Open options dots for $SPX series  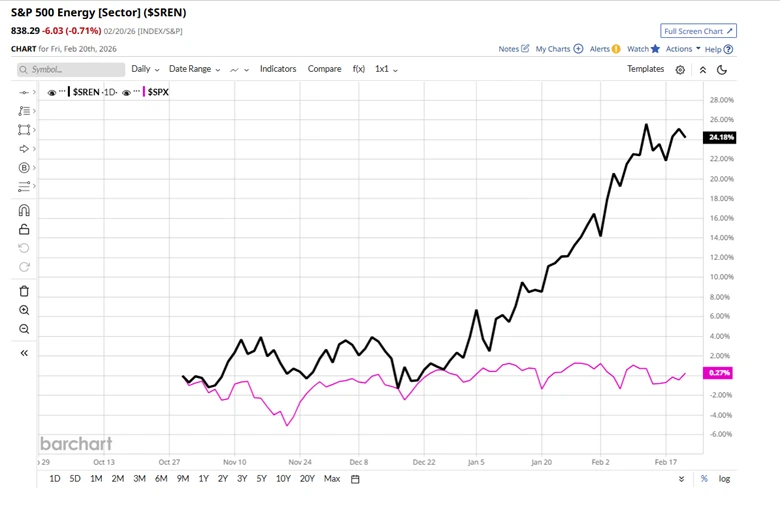tap(137, 92)
